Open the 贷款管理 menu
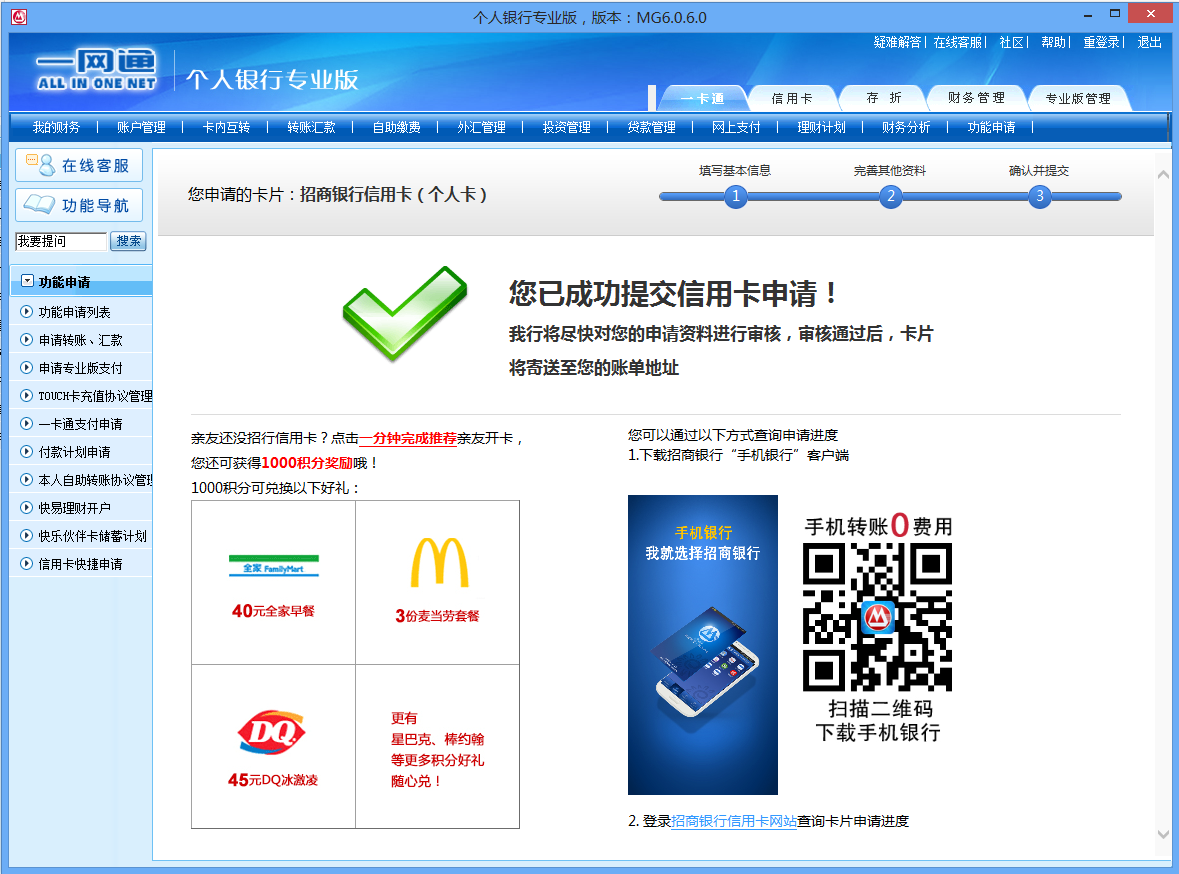Image resolution: width=1179 pixels, height=874 pixels. [651, 127]
